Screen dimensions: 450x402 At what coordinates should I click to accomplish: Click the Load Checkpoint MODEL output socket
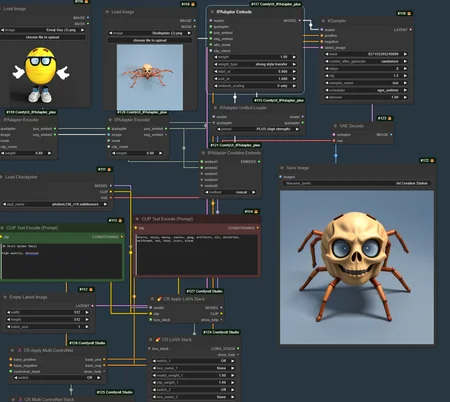(x=111, y=186)
